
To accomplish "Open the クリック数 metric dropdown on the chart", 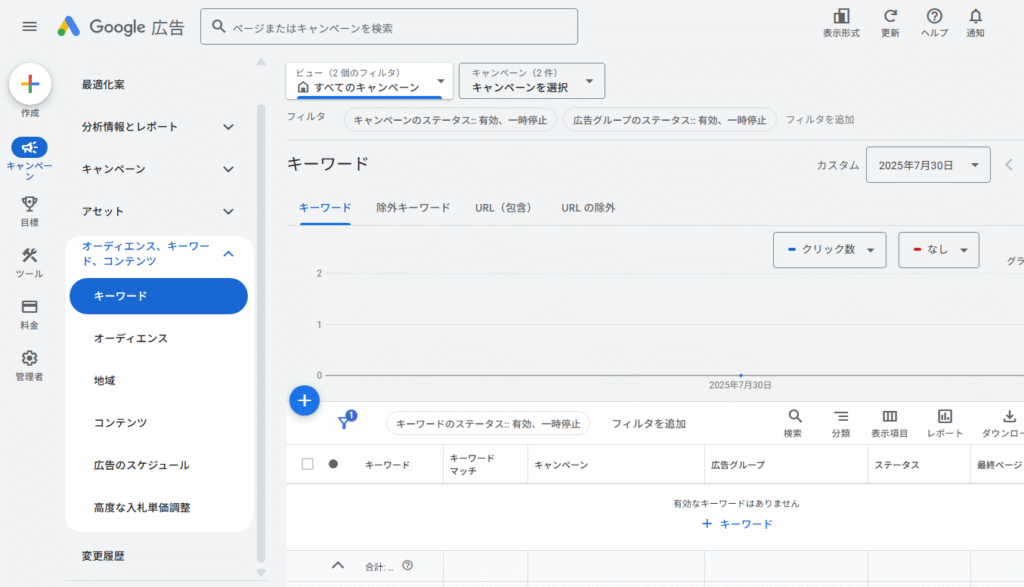I will (829, 250).
